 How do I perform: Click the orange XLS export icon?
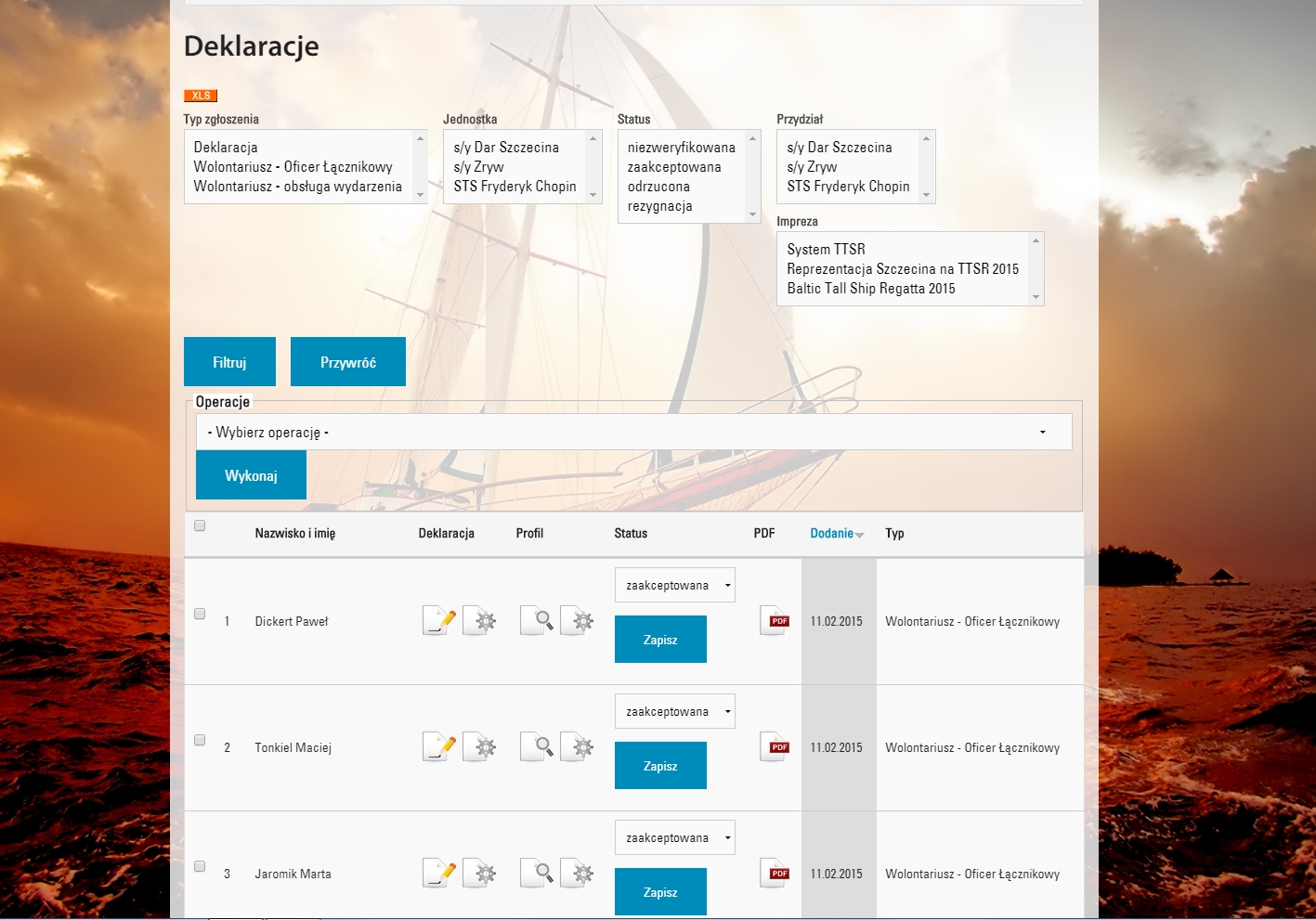(201, 96)
